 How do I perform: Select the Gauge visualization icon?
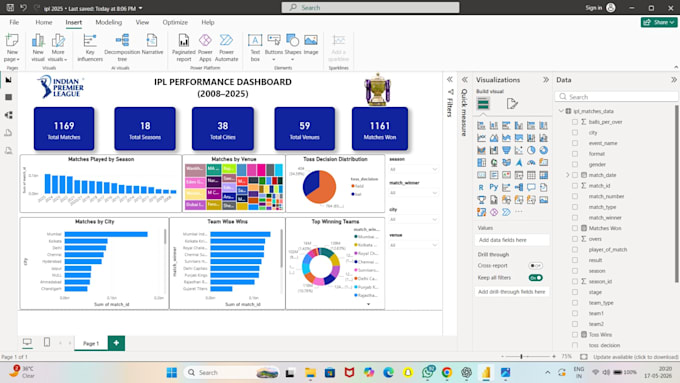point(531,163)
